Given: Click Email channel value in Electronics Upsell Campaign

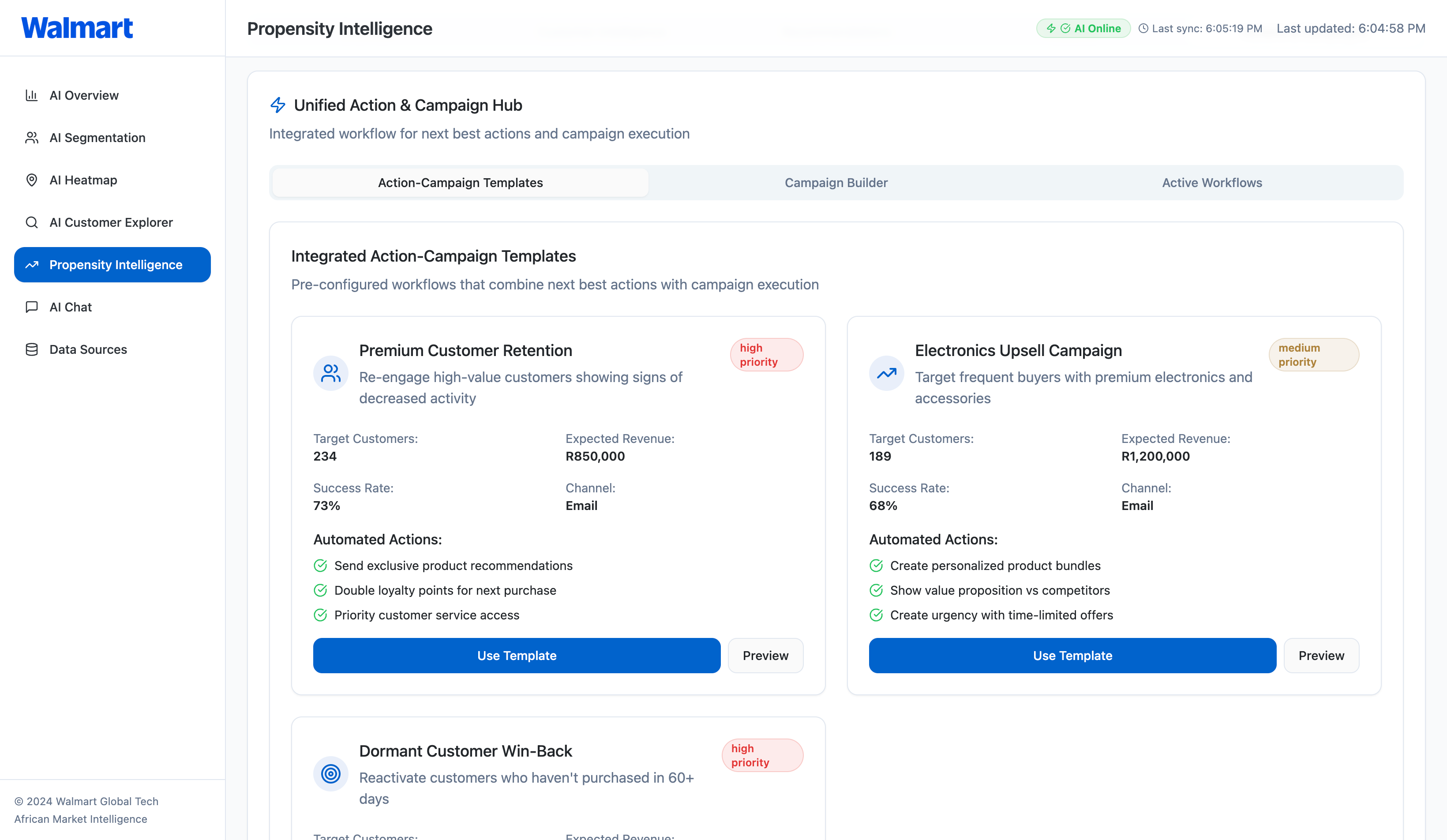Looking at the screenshot, I should coord(1137,506).
